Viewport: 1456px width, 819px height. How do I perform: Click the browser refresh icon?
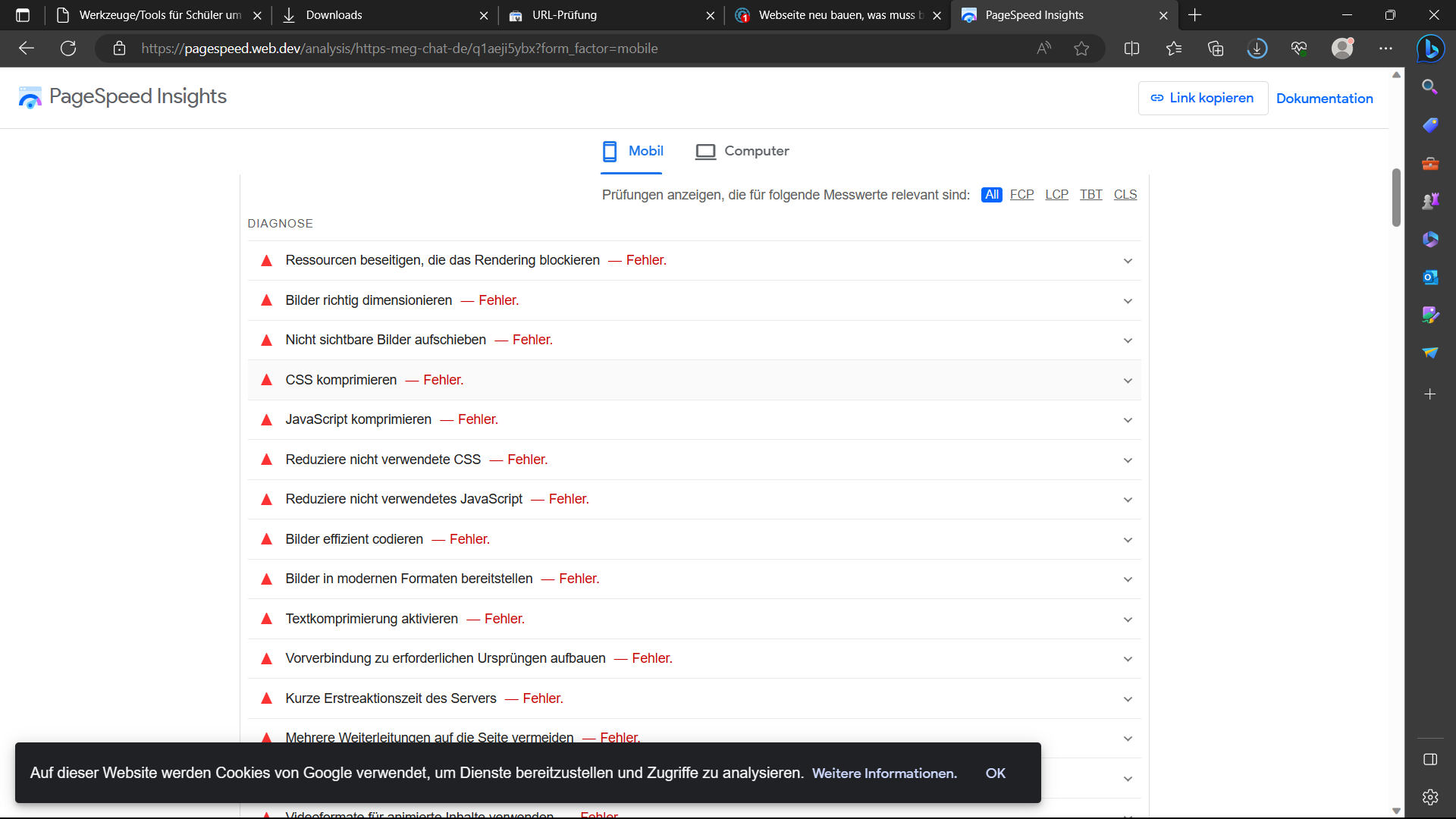tap(68, 49)
